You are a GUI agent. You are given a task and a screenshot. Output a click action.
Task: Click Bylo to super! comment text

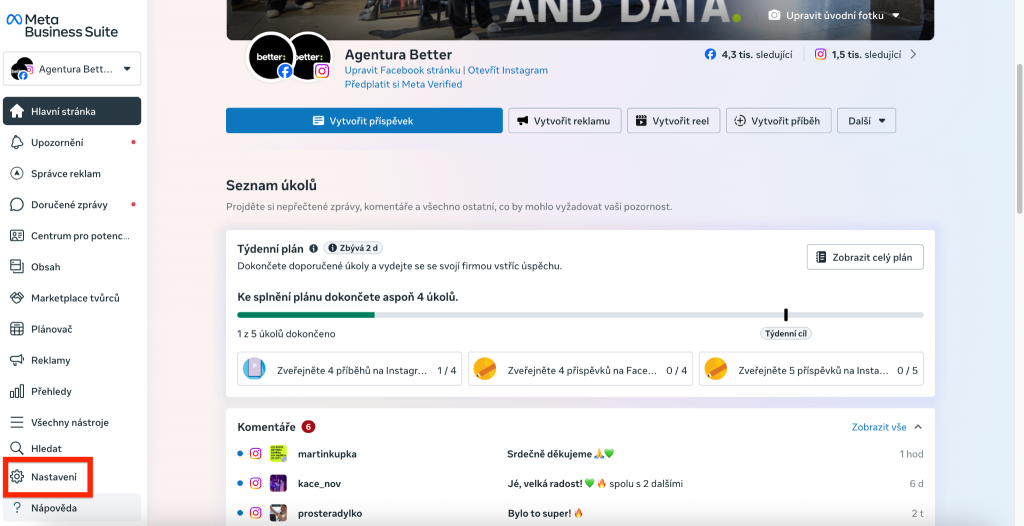(545, 513)
